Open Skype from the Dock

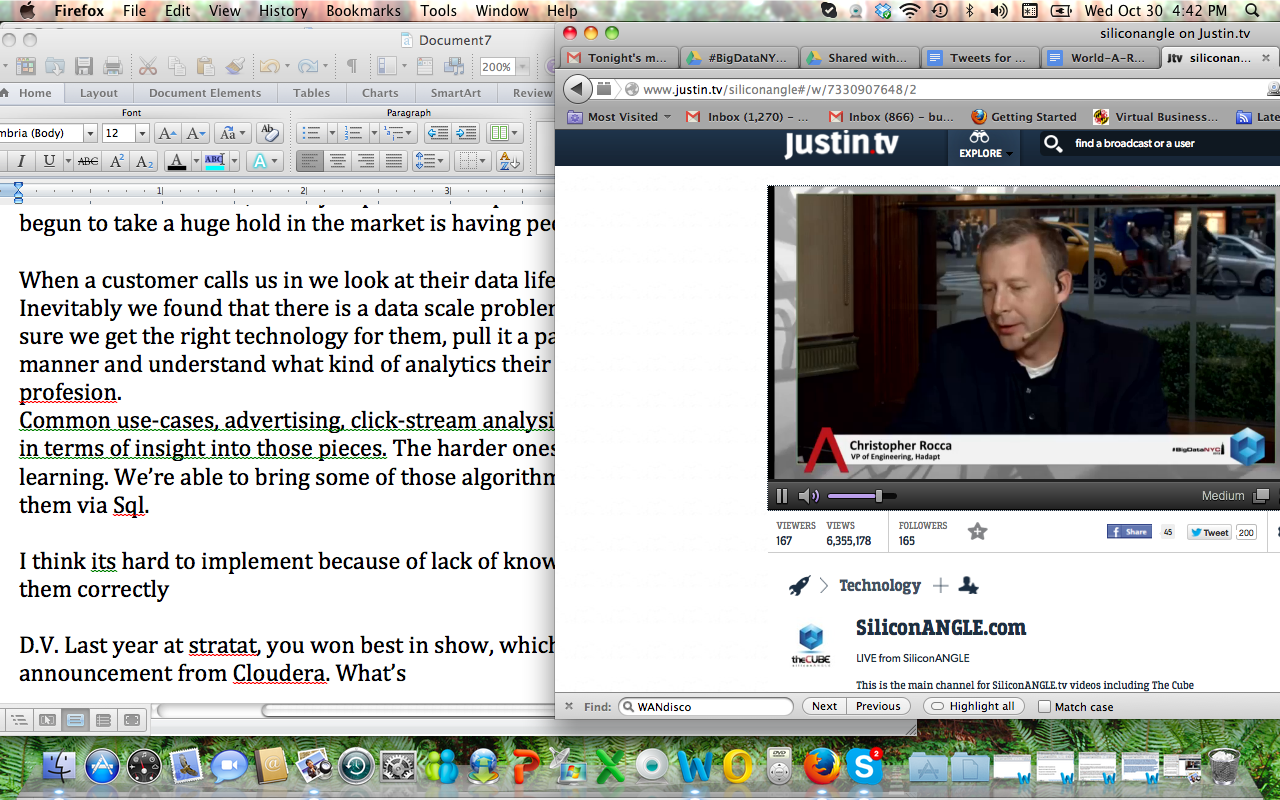(x=863, y=767)
